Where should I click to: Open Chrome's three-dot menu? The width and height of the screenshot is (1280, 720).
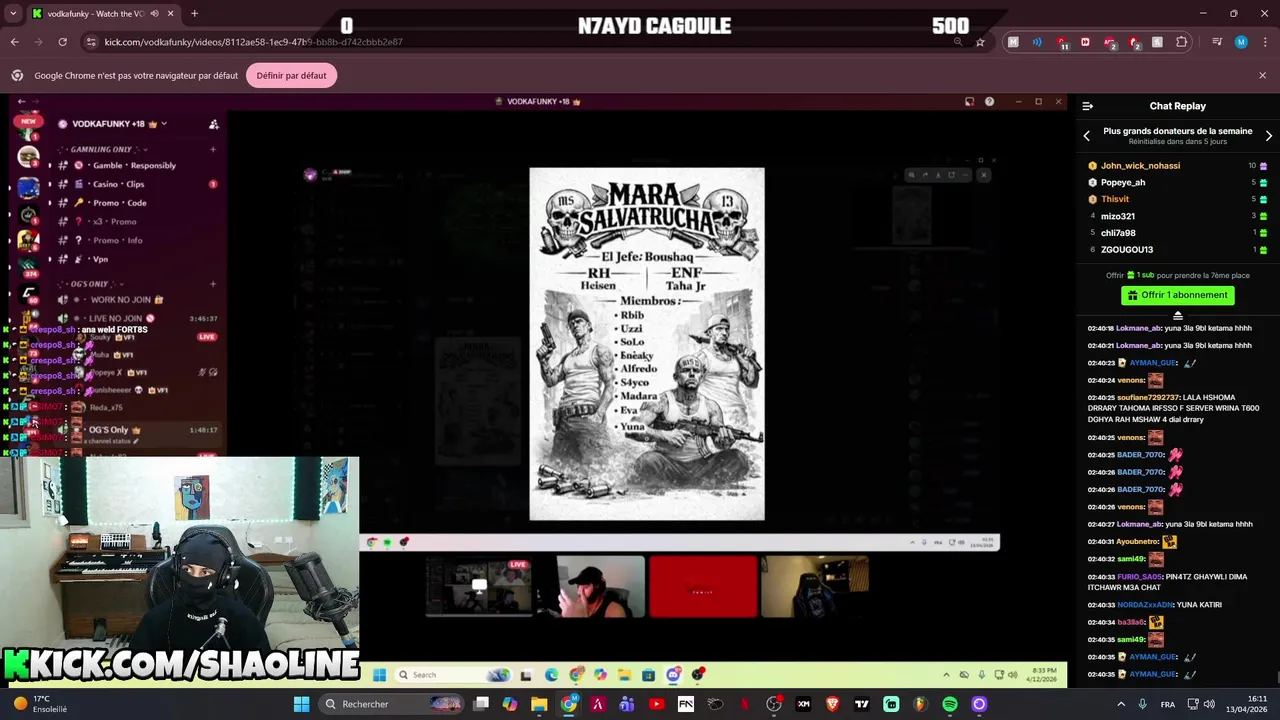click(x=1264, y=42)
